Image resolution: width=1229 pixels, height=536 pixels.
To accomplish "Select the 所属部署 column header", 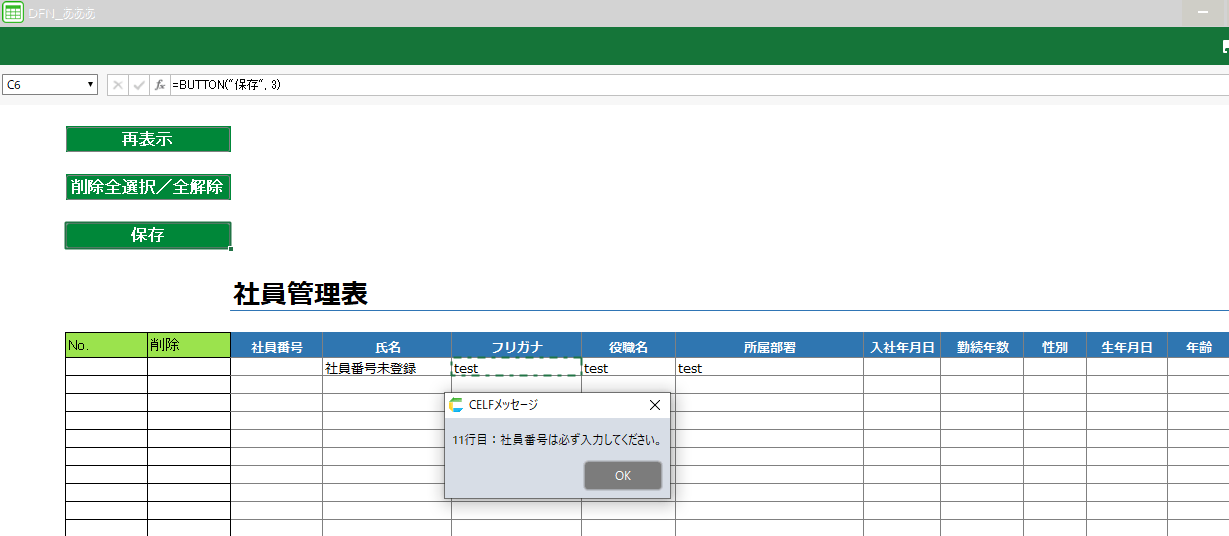I will 769,347.
